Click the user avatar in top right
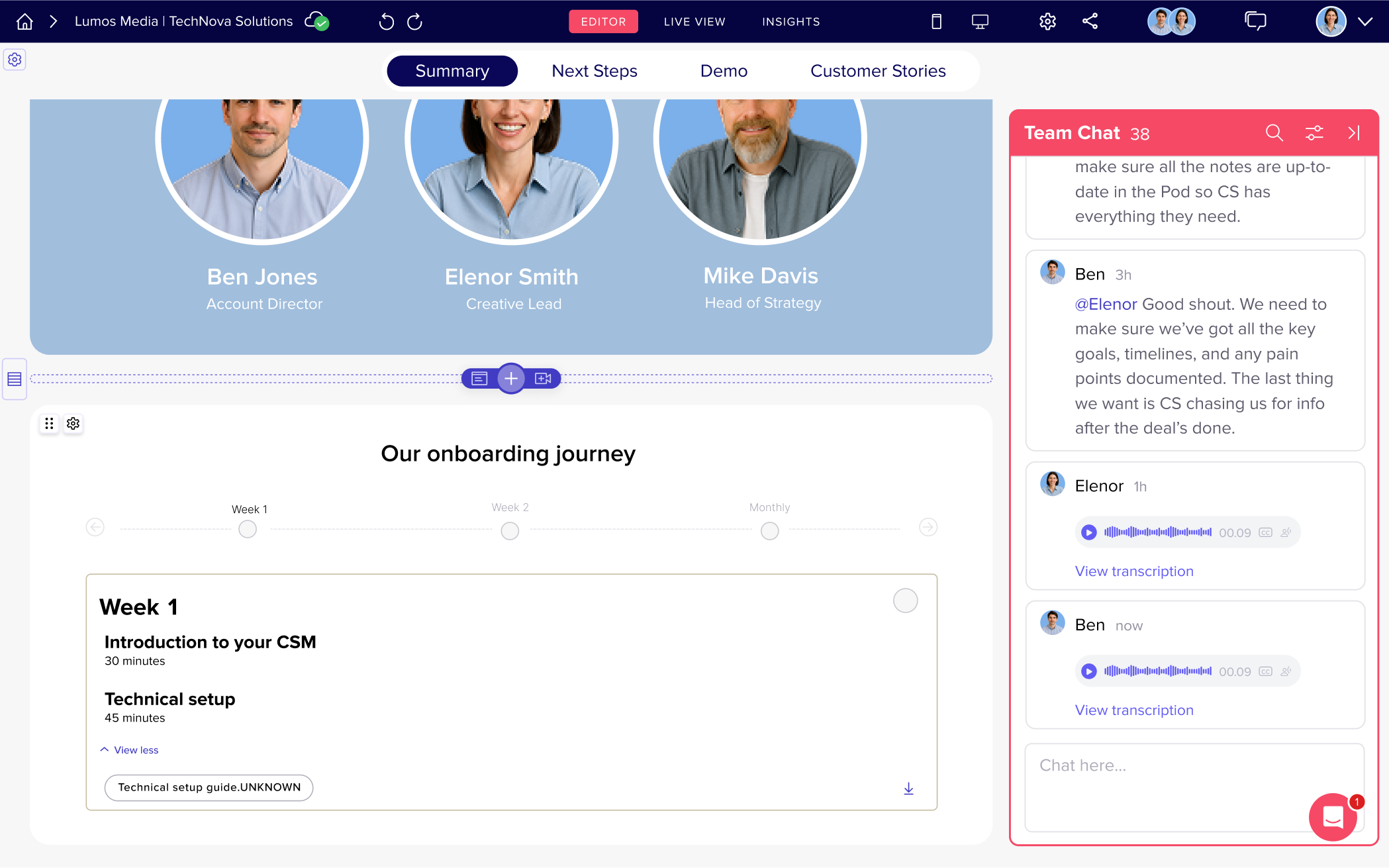This screenshot has height=868, width=1389. point(1331,22)
